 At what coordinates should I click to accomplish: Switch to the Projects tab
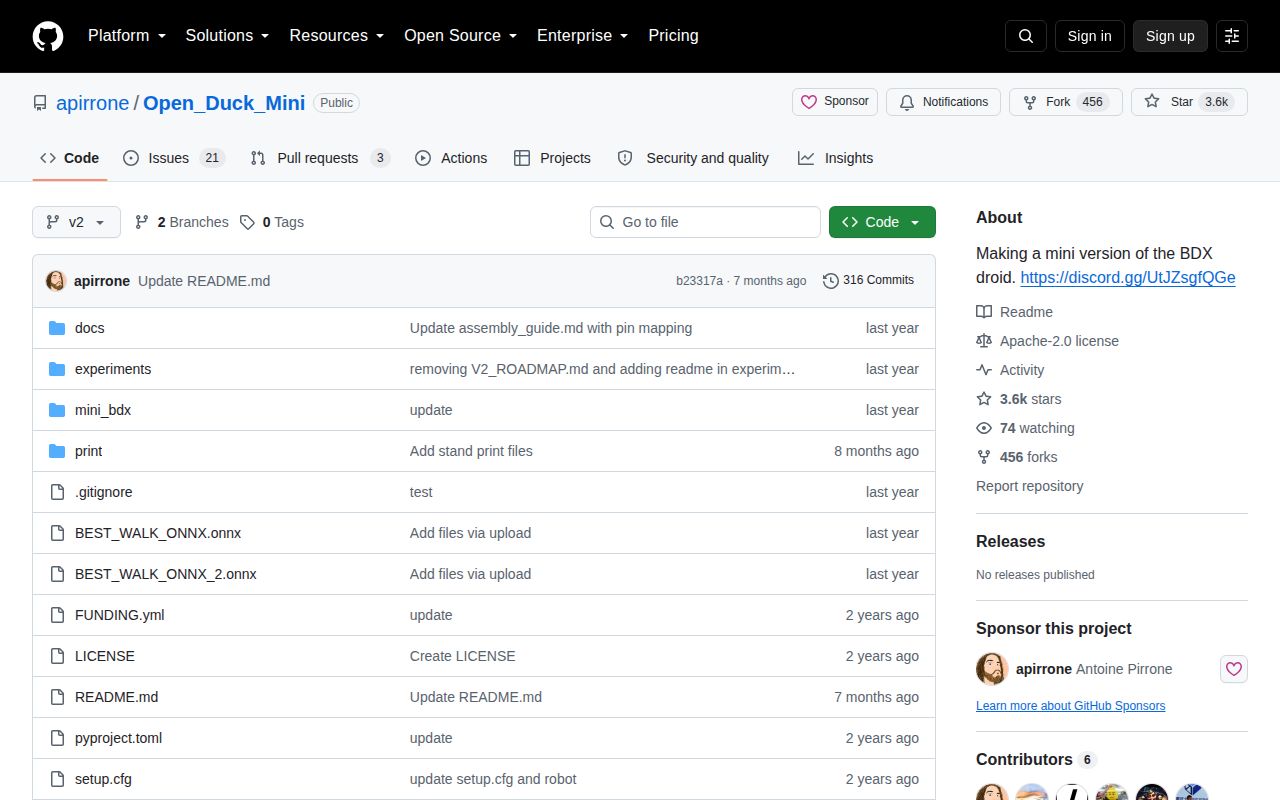tap(552, 158)
